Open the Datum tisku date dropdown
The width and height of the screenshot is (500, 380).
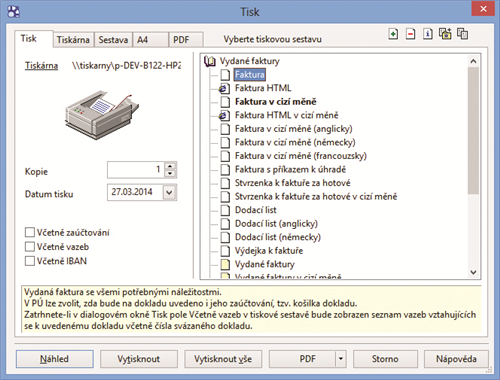169,192
